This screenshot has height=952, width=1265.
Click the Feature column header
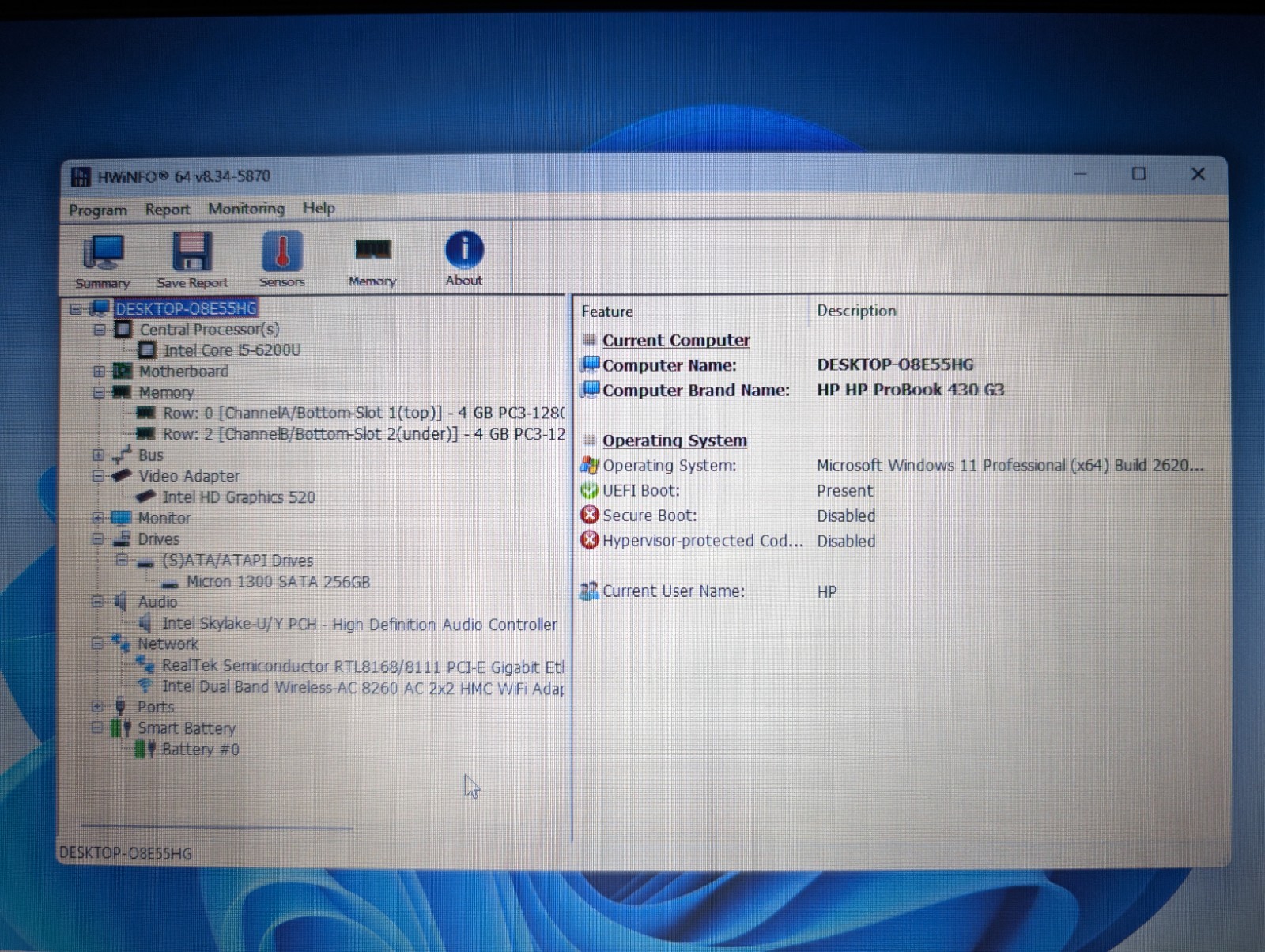click(607, 312)
